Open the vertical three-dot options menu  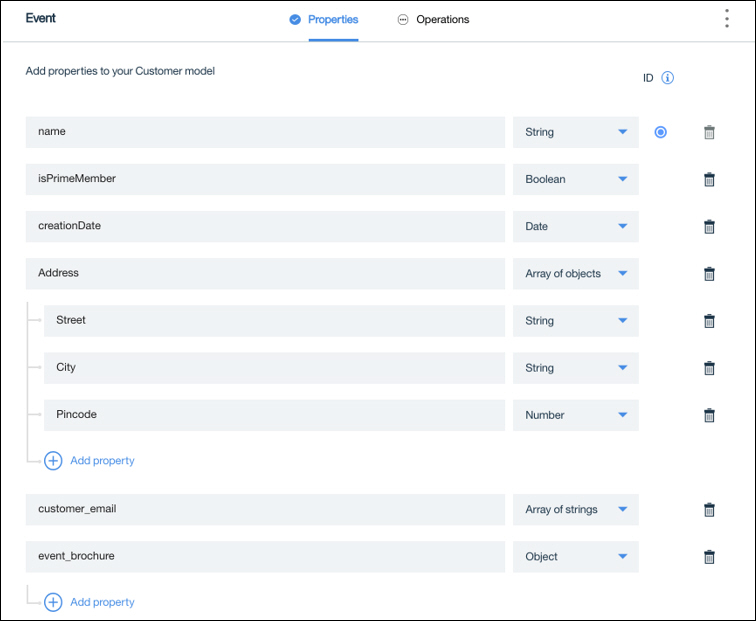(727, 18)
